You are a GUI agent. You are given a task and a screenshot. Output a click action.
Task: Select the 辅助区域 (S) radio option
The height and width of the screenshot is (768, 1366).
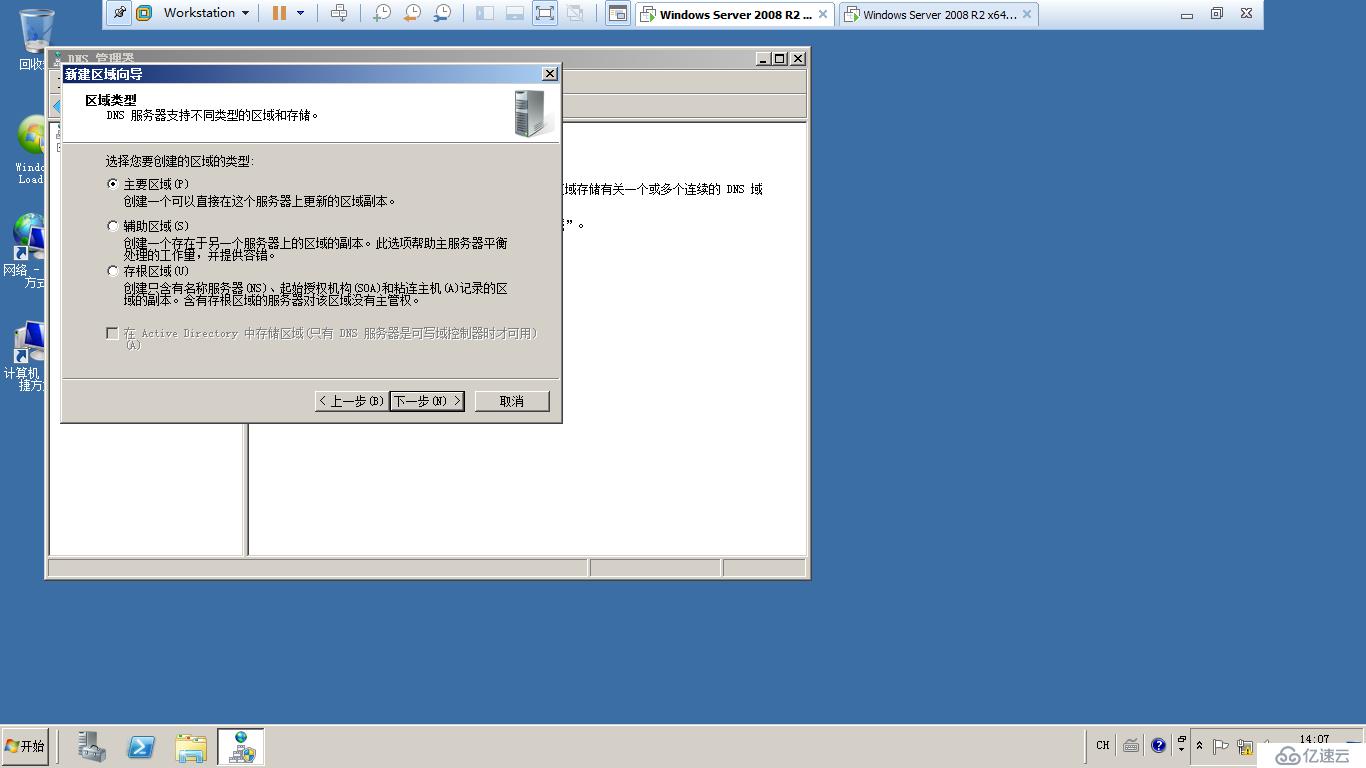point(113,226)
